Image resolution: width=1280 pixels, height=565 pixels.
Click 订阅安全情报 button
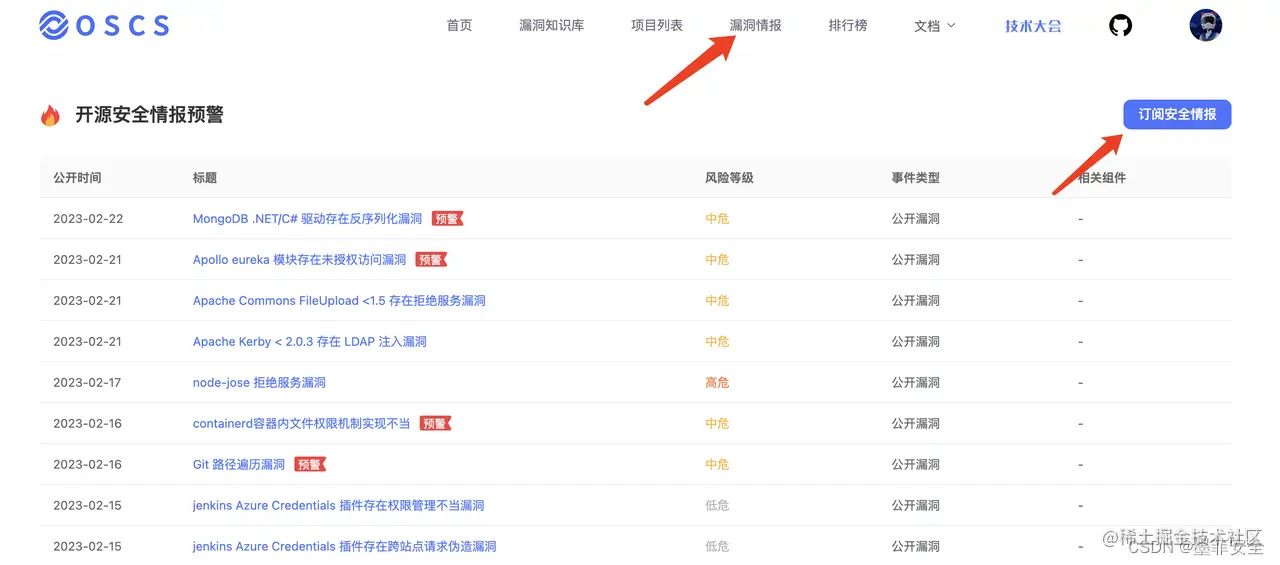coord(1177,114)
